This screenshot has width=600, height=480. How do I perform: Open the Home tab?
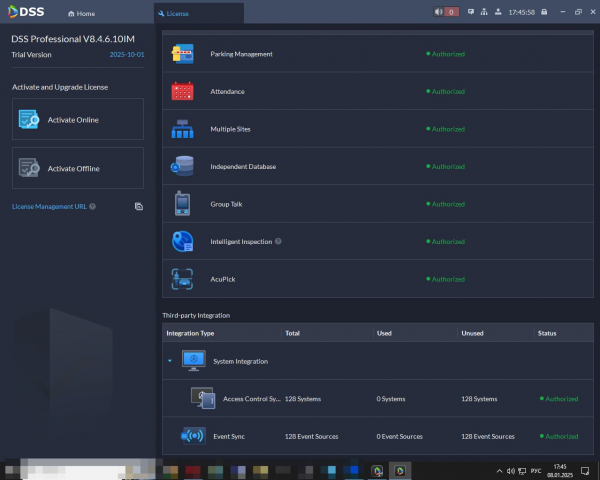[82, 14]
